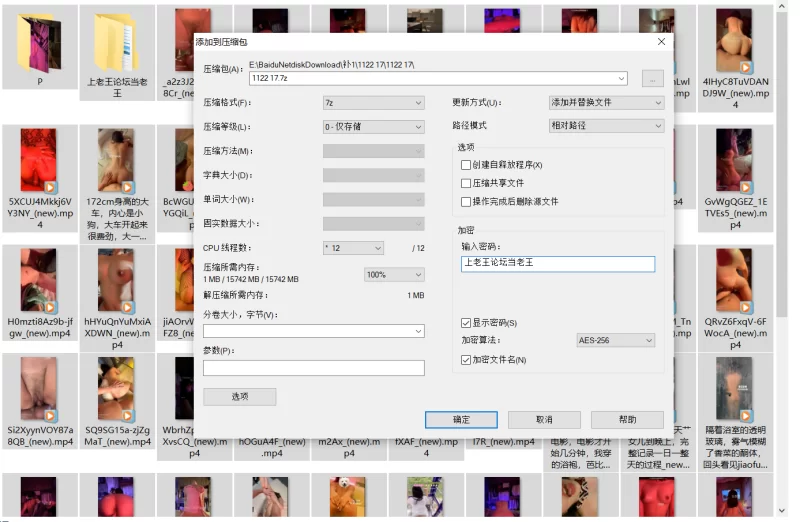Toggle the 加密文件名 checkbox
Screen dimensions: 800x522
click(x=466, y=359)
